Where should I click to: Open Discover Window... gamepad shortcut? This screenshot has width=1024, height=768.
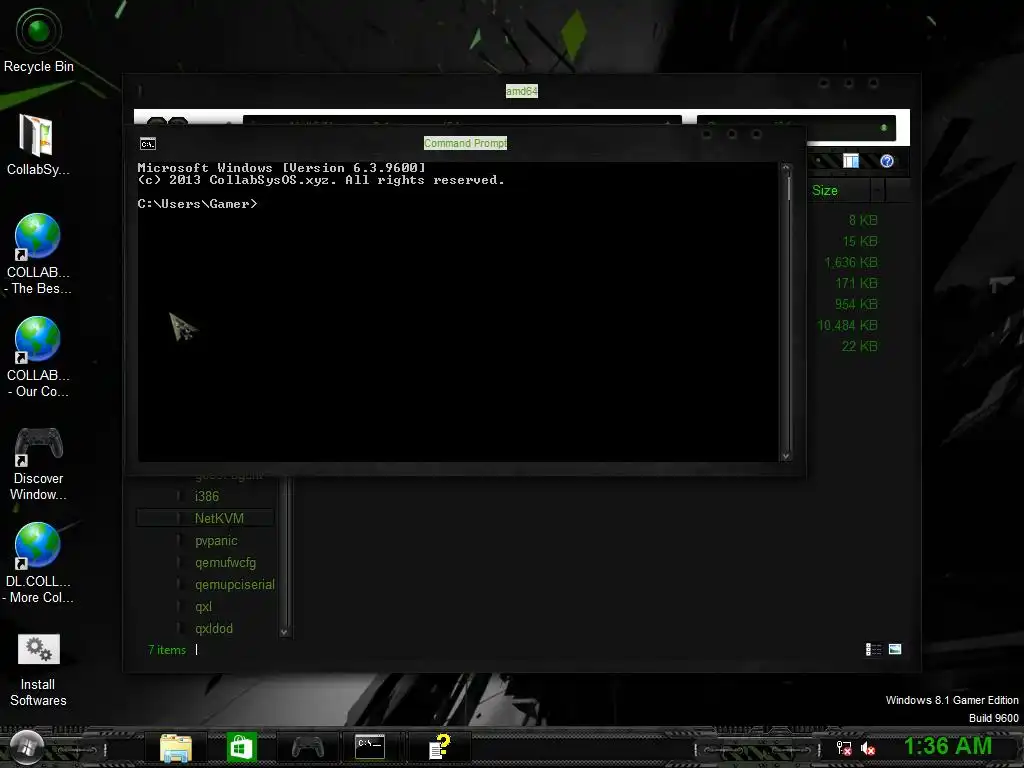tap(38, 463)
